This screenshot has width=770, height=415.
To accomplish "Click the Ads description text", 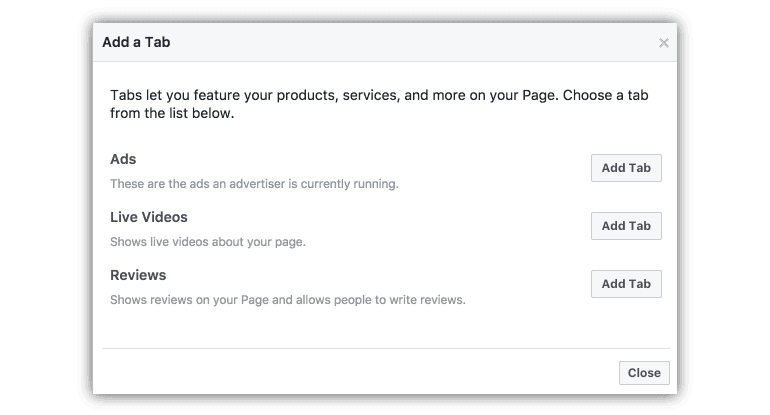I will [x=254, y=184].
